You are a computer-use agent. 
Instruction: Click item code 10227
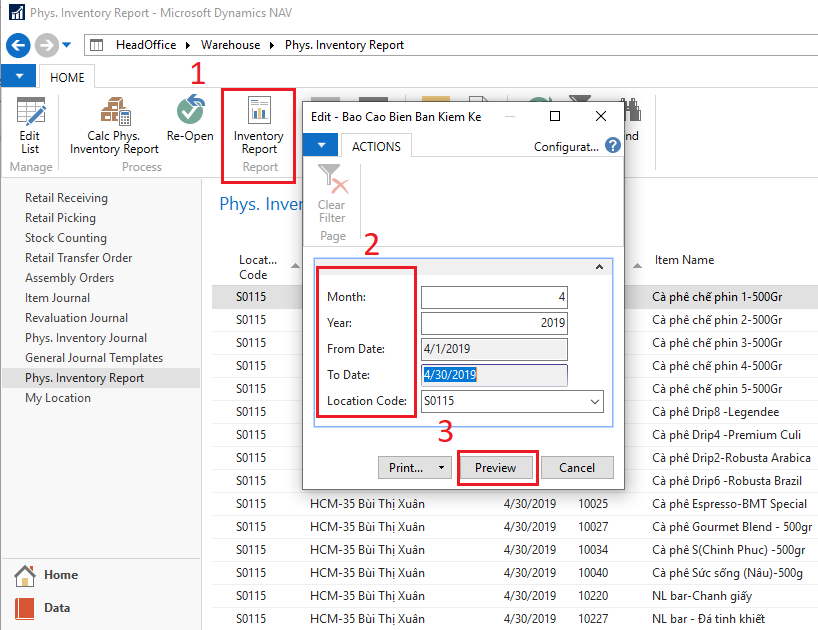point(593,619)
